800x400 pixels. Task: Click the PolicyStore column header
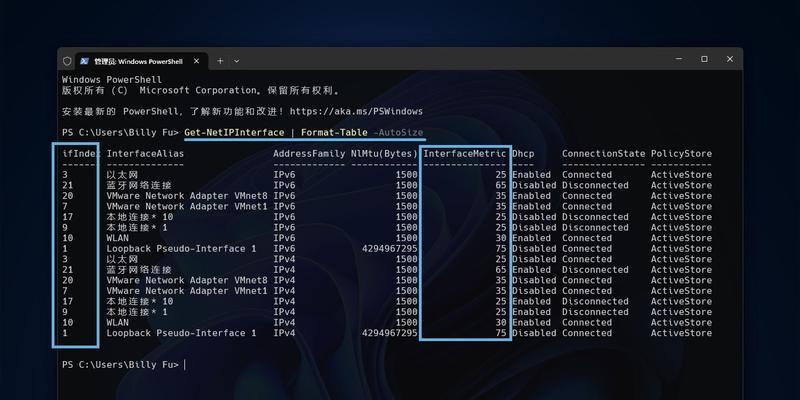click(681, 154)
